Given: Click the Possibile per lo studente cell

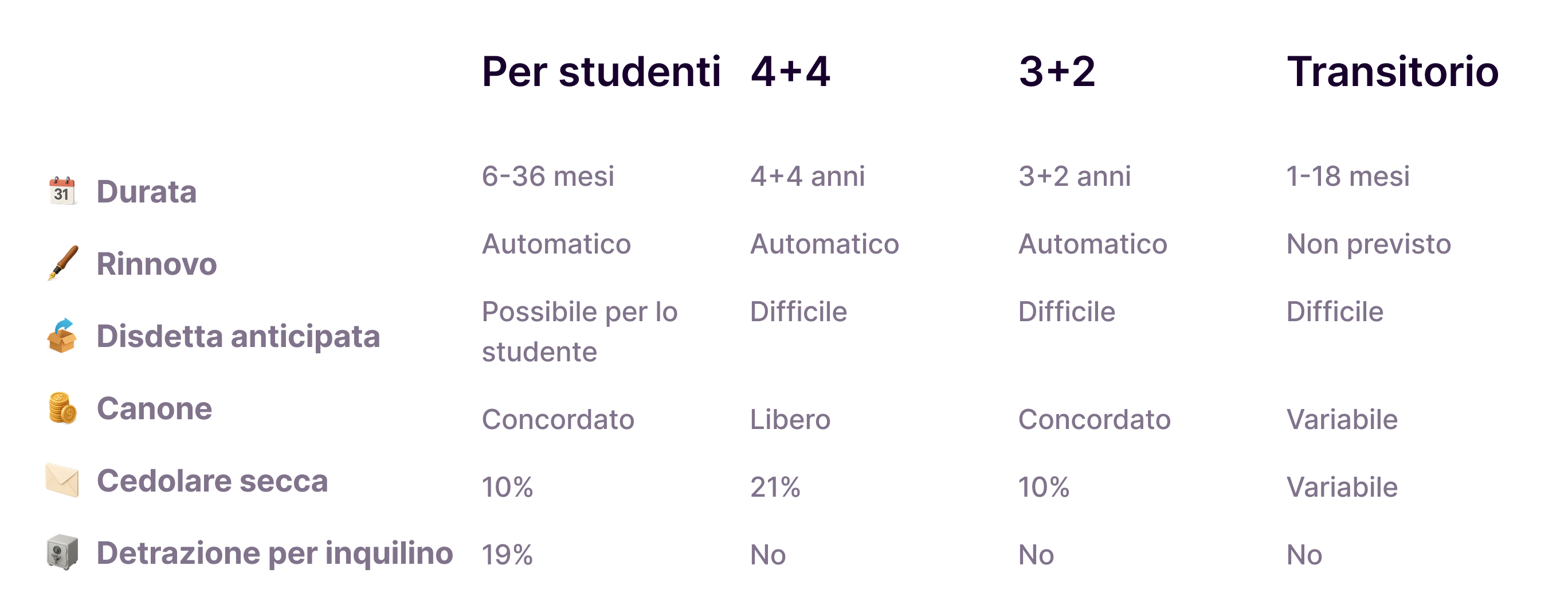Looking at the screenshot, I should [579, 332].
